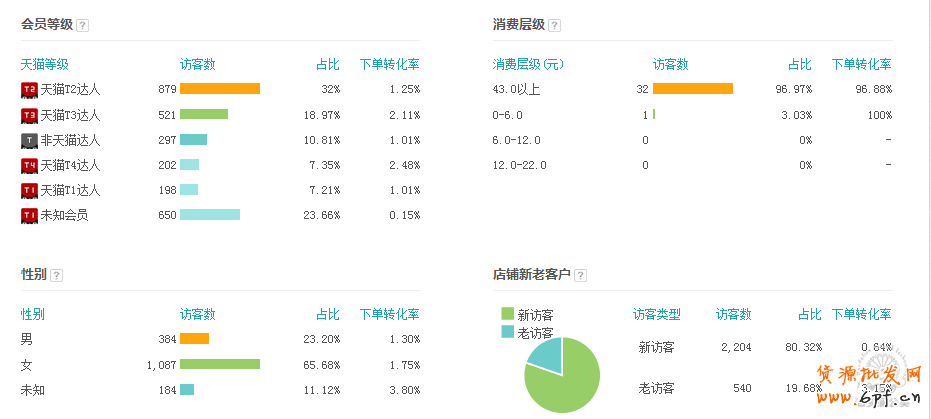The width and height of the screenshot is (931, 419).
Task: Click the help icon beside 会员等级
Action: click(x=82, y=25)
